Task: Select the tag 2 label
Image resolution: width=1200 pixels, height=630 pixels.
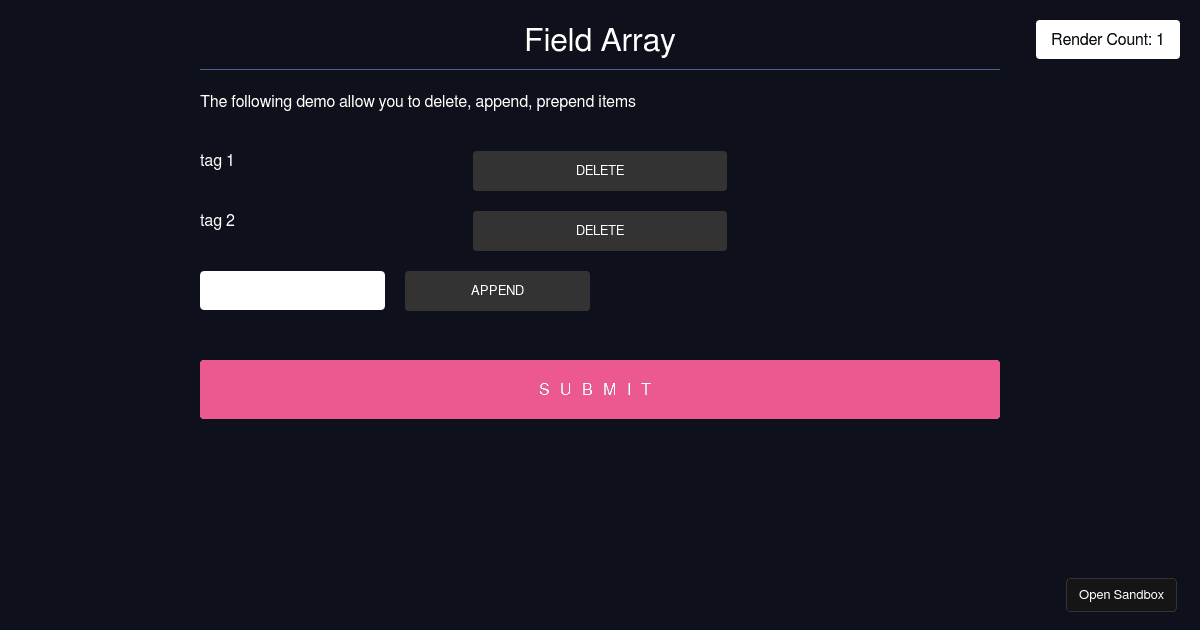Action: click(217, 220)
